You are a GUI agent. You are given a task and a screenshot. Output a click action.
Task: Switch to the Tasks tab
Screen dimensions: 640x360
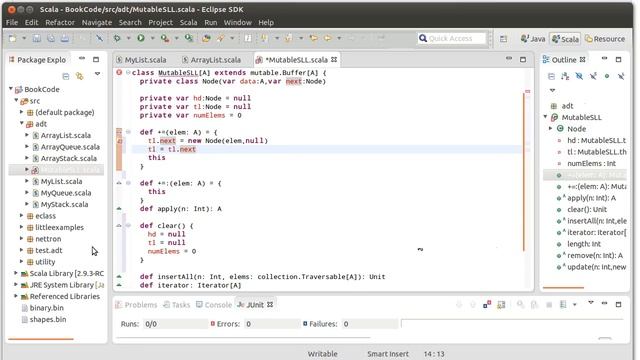(177, 304)
